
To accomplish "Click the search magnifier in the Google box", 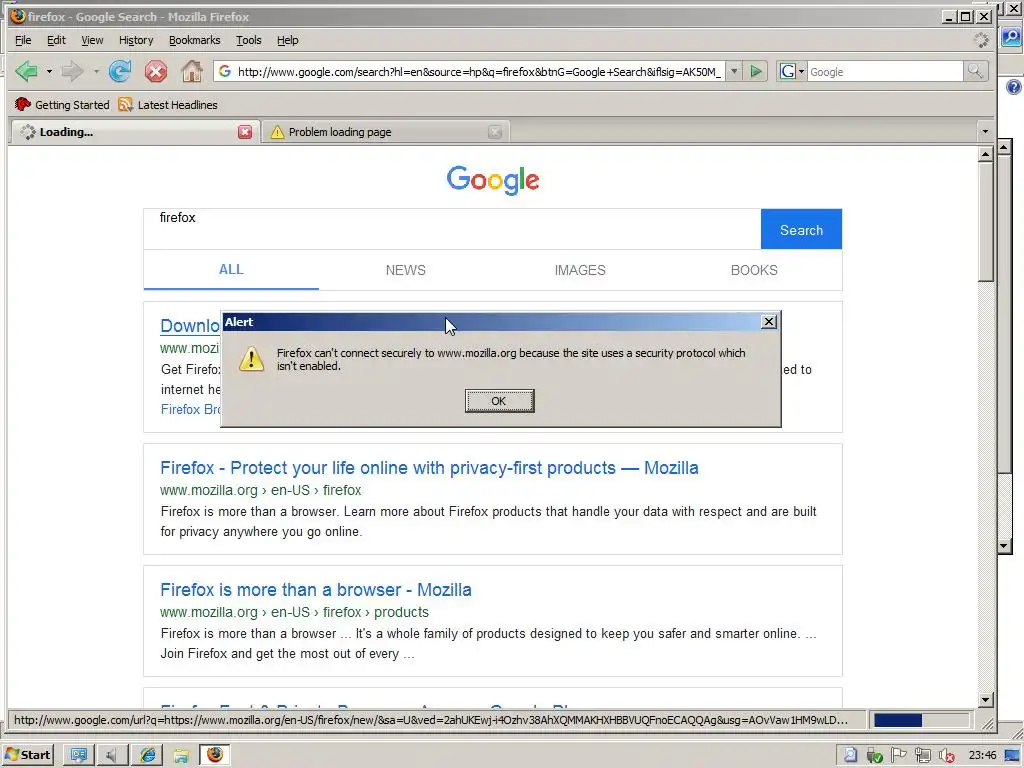I will tap(975, 71).
